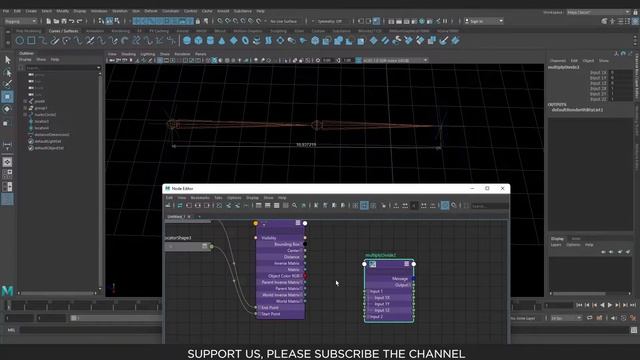Create a NURBS cylinder from the shelf
The height and width of the screenshot is (360, 640).
click(210, 40)
